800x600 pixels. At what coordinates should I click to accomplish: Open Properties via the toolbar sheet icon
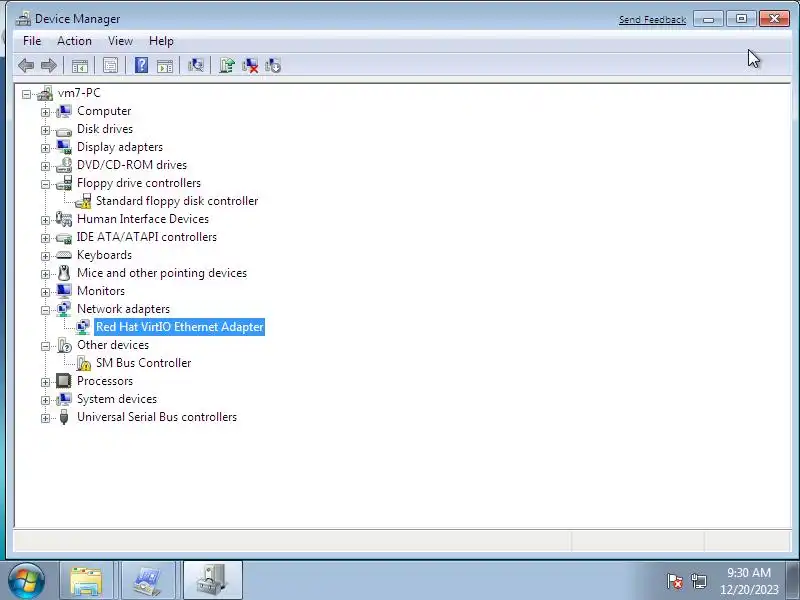(x=111, y=65)
